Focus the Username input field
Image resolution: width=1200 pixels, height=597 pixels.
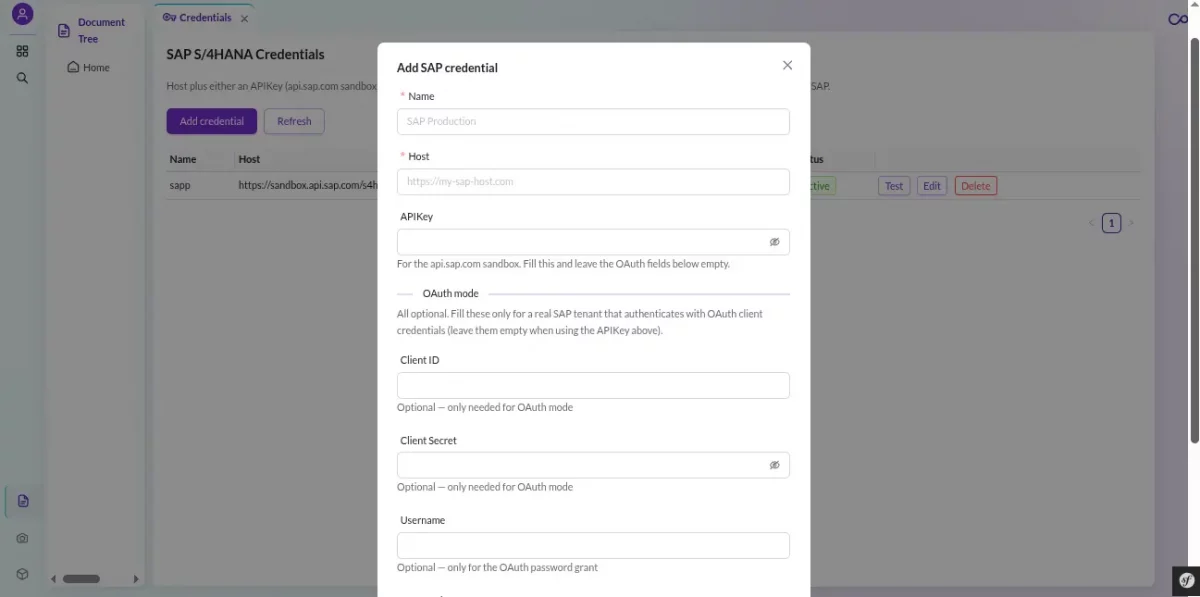[593, 545]
